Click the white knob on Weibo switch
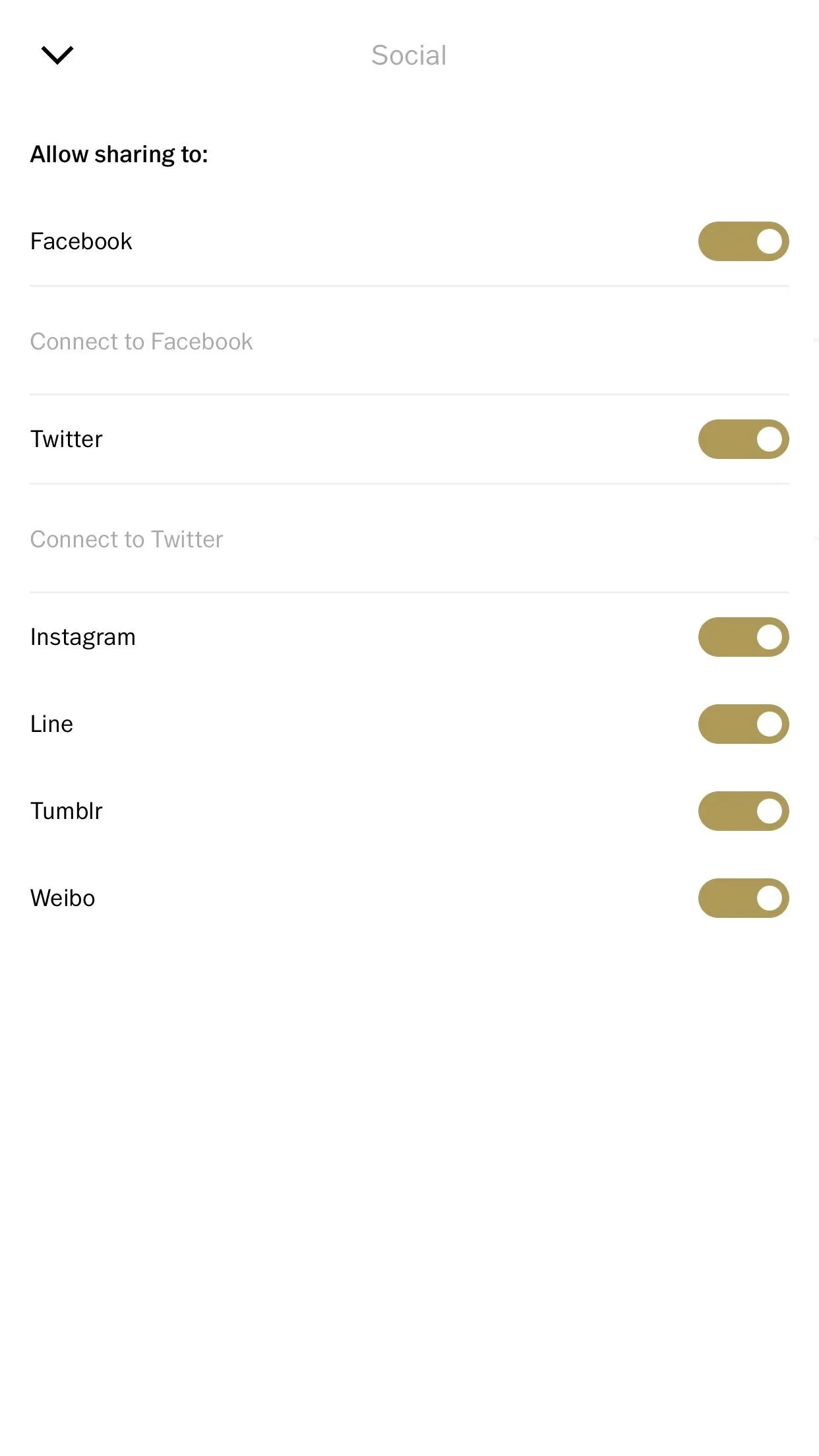The height and width of the screenshot is (1456, 819). click(x=769, y=898)
